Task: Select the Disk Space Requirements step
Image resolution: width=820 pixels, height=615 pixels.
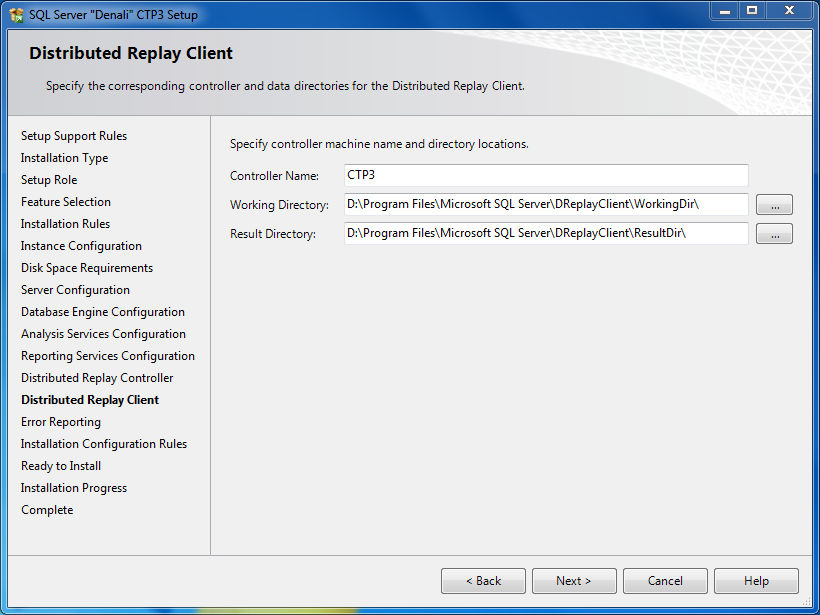Action: (87, 268)
